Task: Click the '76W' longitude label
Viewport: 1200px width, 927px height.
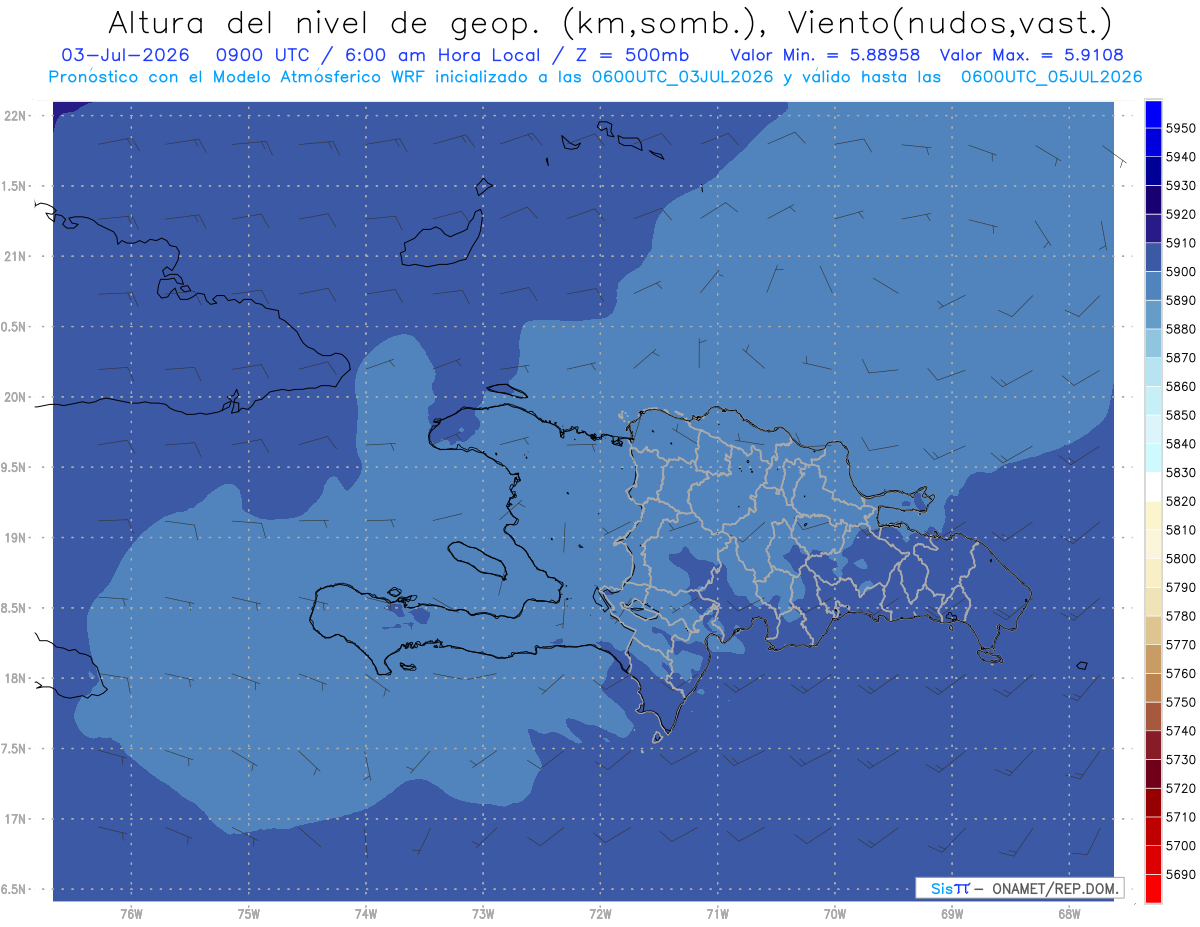Action: (131, 914)
